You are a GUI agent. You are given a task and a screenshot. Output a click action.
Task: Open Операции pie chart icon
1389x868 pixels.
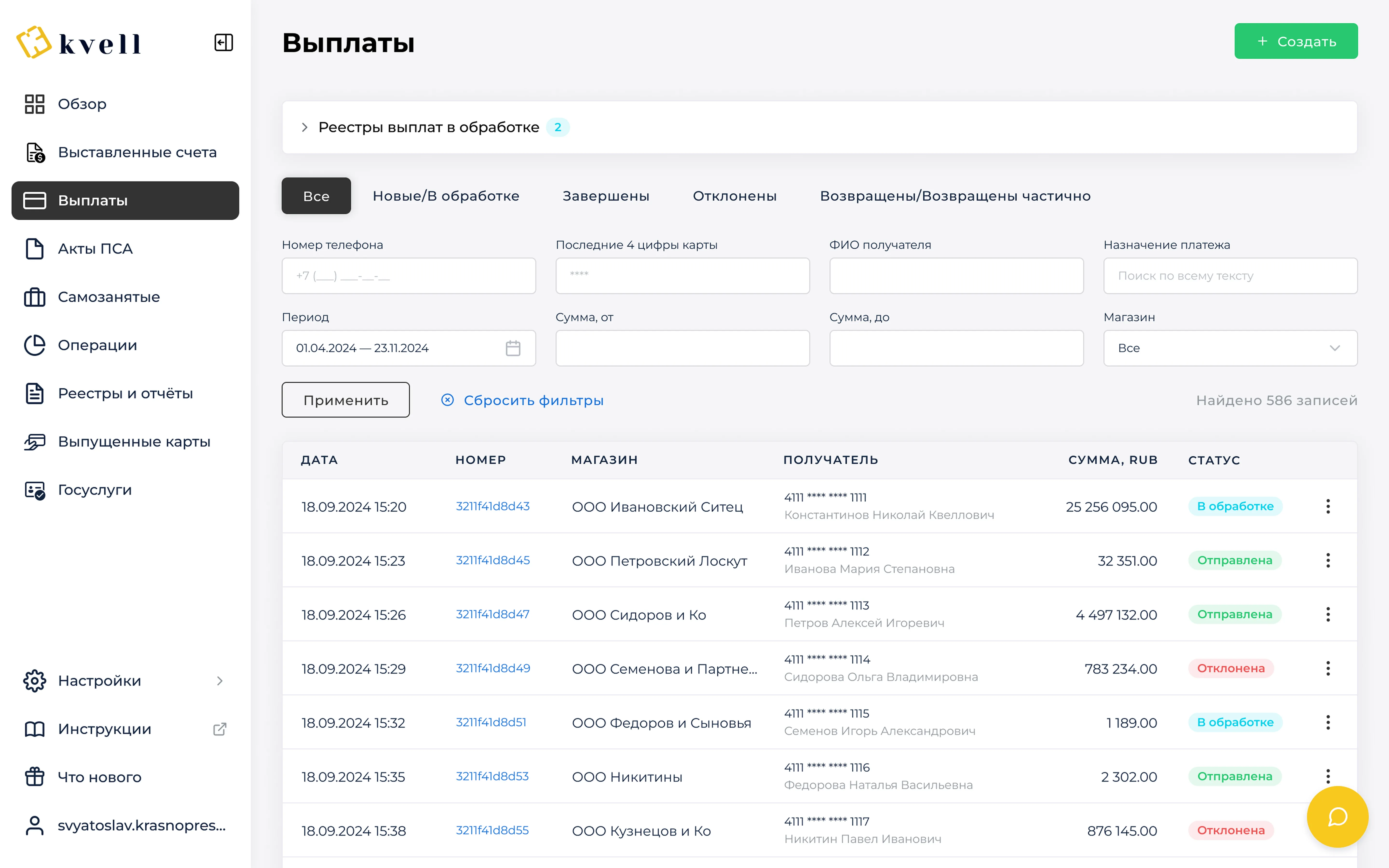[34, 345]
